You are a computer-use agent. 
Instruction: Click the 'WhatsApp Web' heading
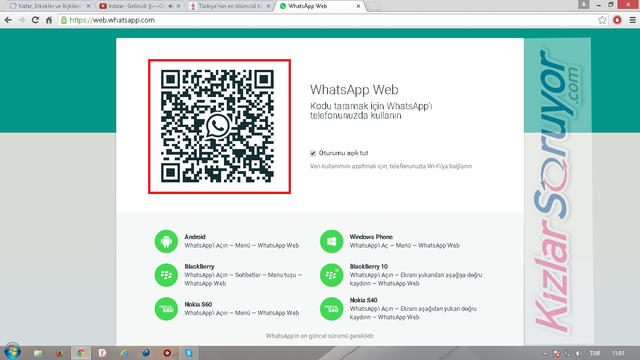(x=354, y=90)
